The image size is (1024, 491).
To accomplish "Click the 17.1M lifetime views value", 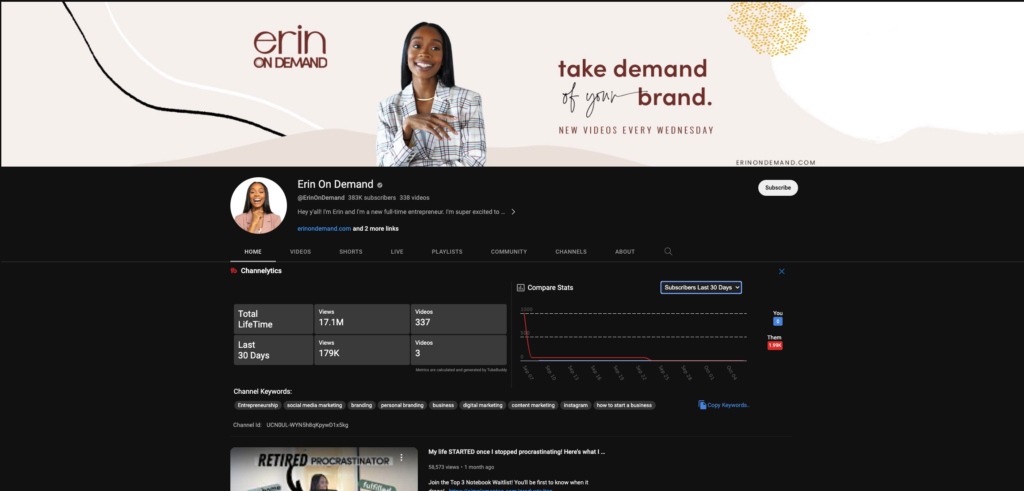I will pyautogui.click(x=331, y=323).
